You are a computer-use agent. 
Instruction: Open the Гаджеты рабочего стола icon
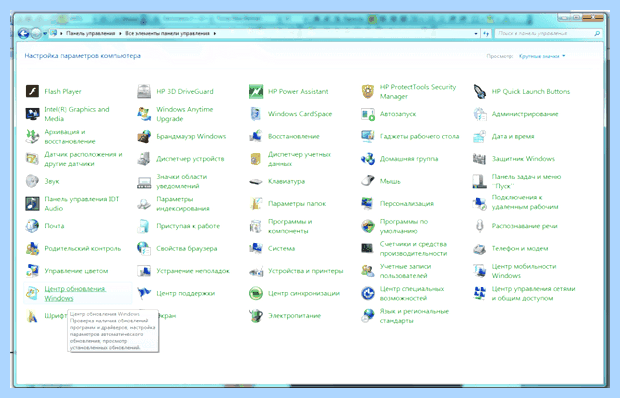(368, 136)
